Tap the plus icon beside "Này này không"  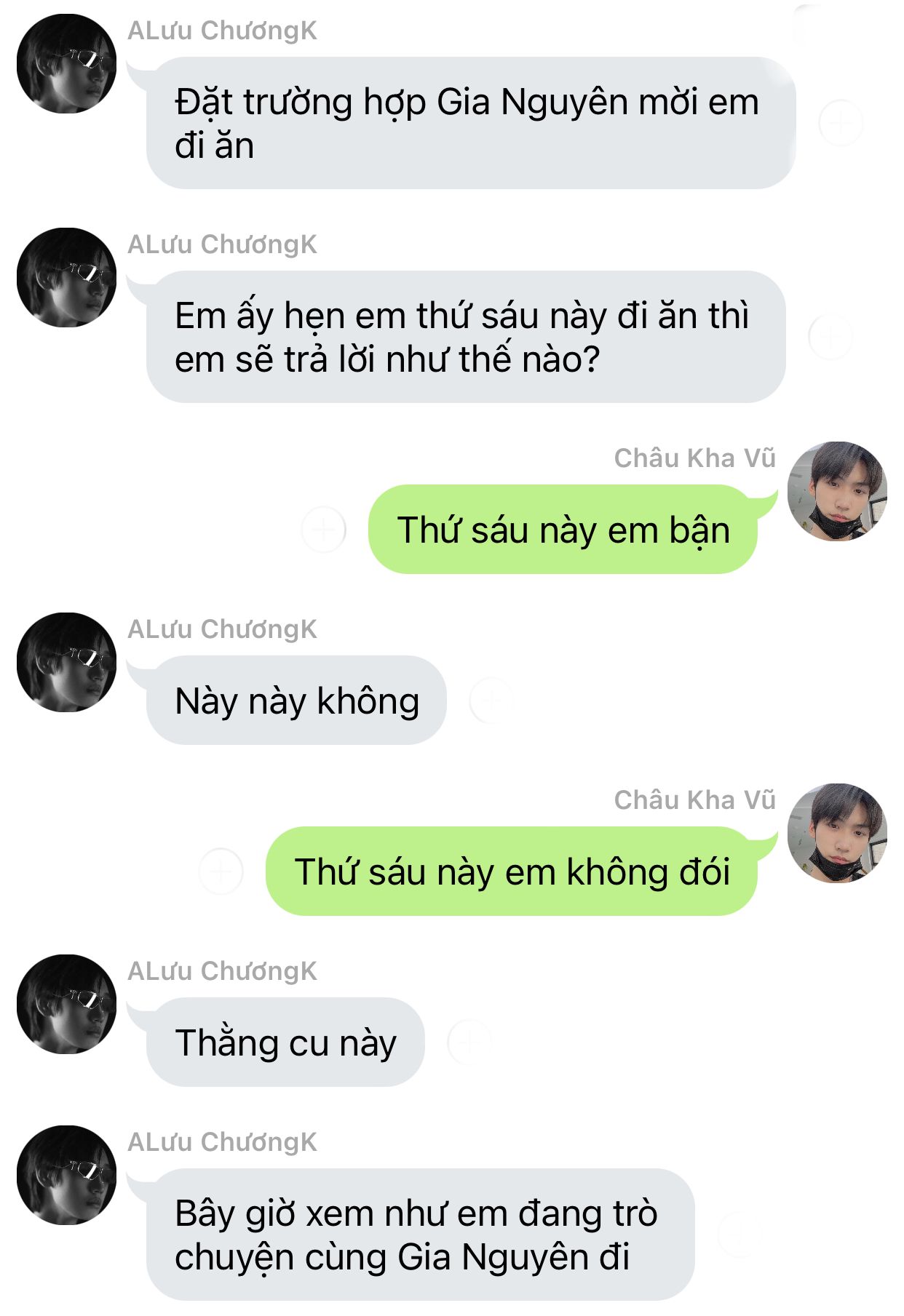tap(491, 700)
